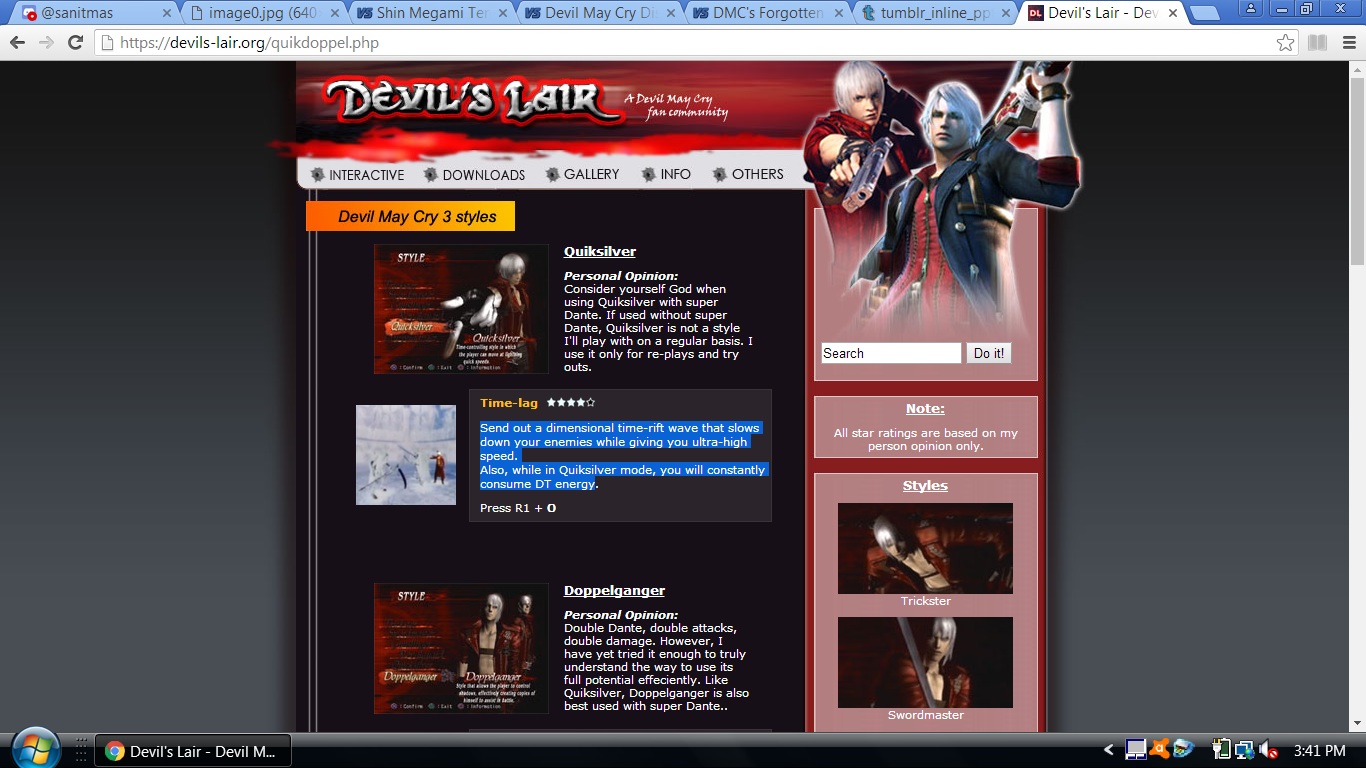Switch to the DMC's Forgotten tab
Viewport: 1366px width, 768px height.
pyautogui.click(x=765, y=14)
